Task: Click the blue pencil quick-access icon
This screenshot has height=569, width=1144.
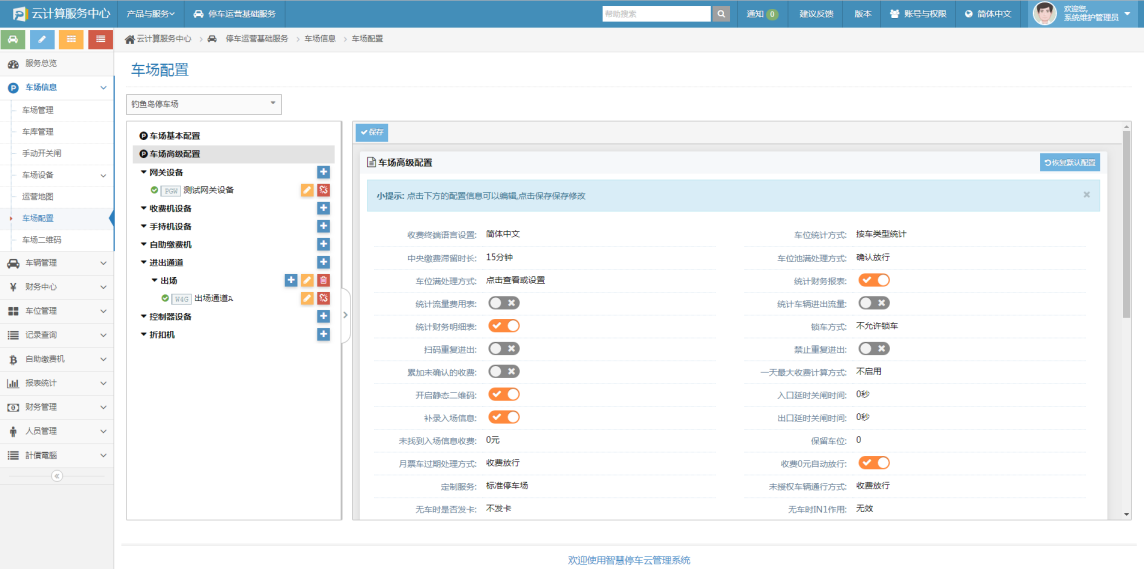Action: [x=42, y=39]
